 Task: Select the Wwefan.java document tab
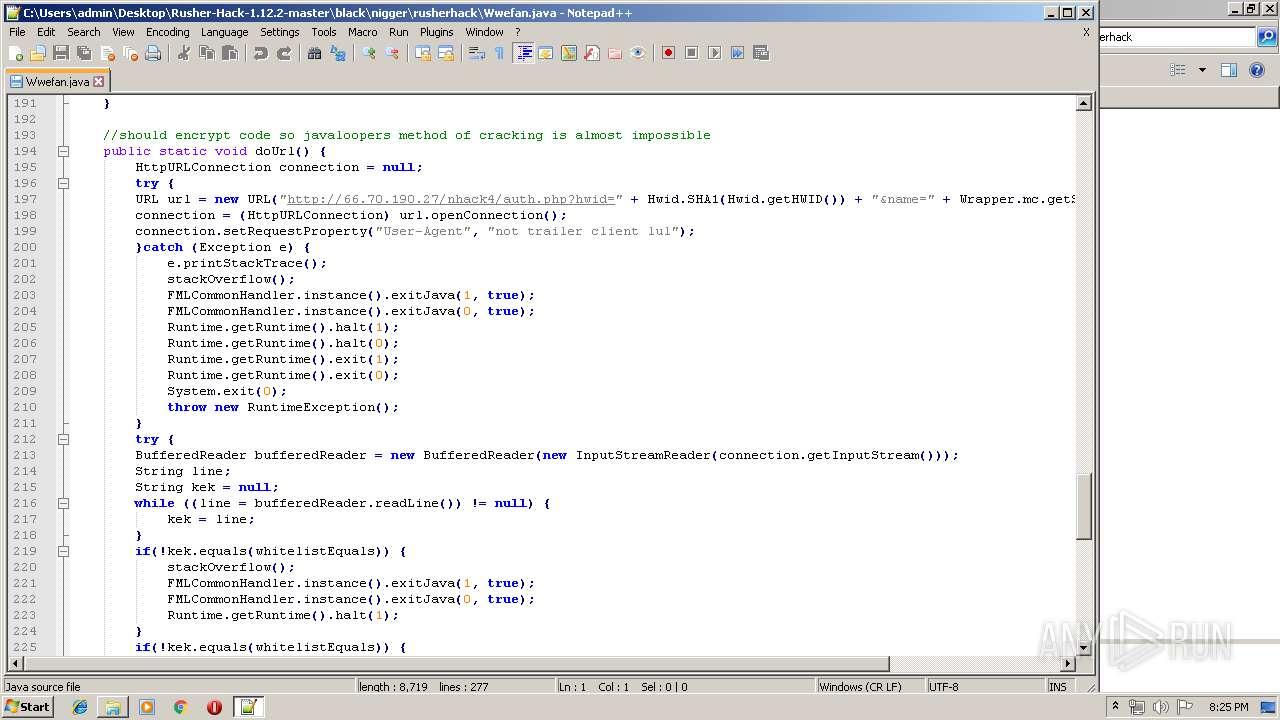point(57,82)
